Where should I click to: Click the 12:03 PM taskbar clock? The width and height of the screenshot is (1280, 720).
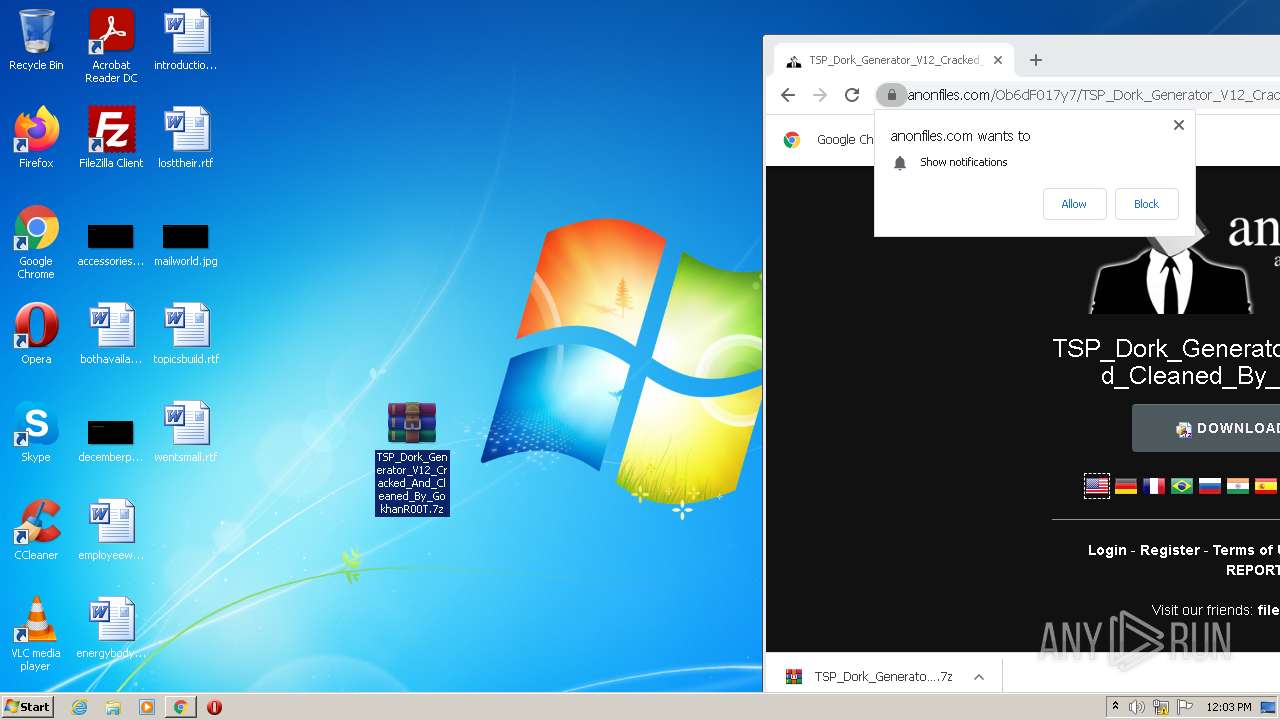point(1229,707)
